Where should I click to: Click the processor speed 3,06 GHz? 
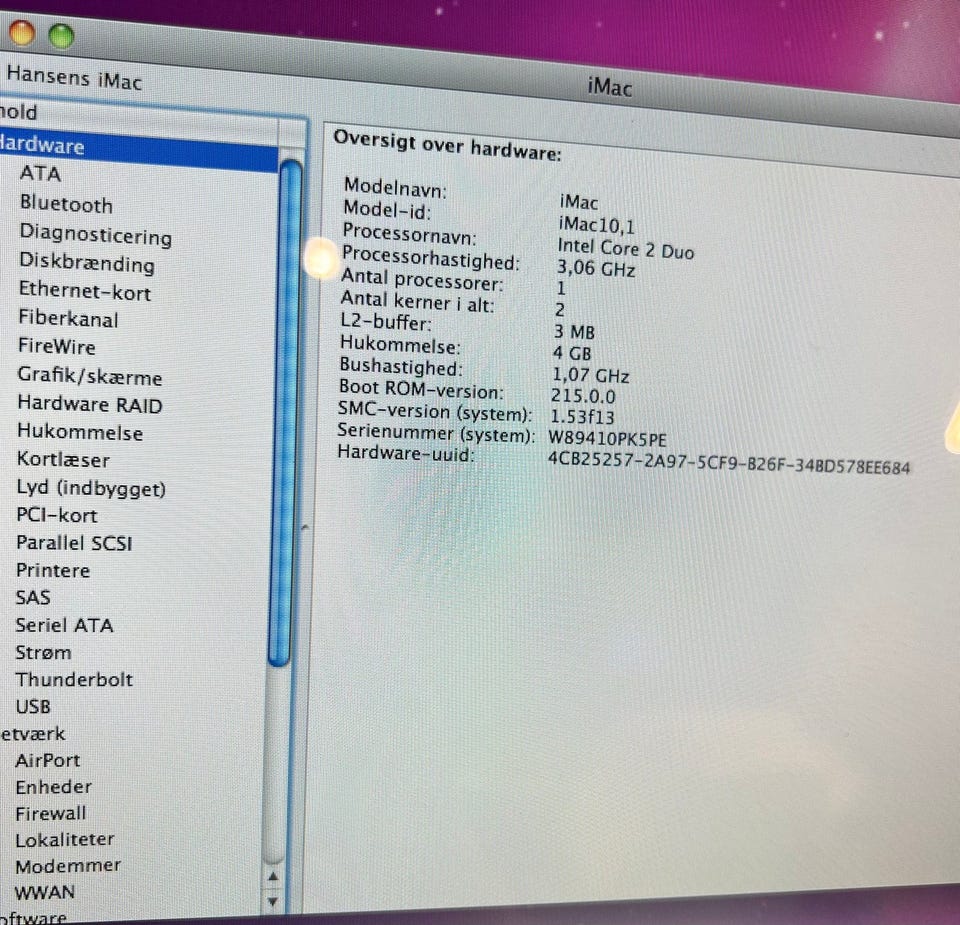(x=596, y=268)
